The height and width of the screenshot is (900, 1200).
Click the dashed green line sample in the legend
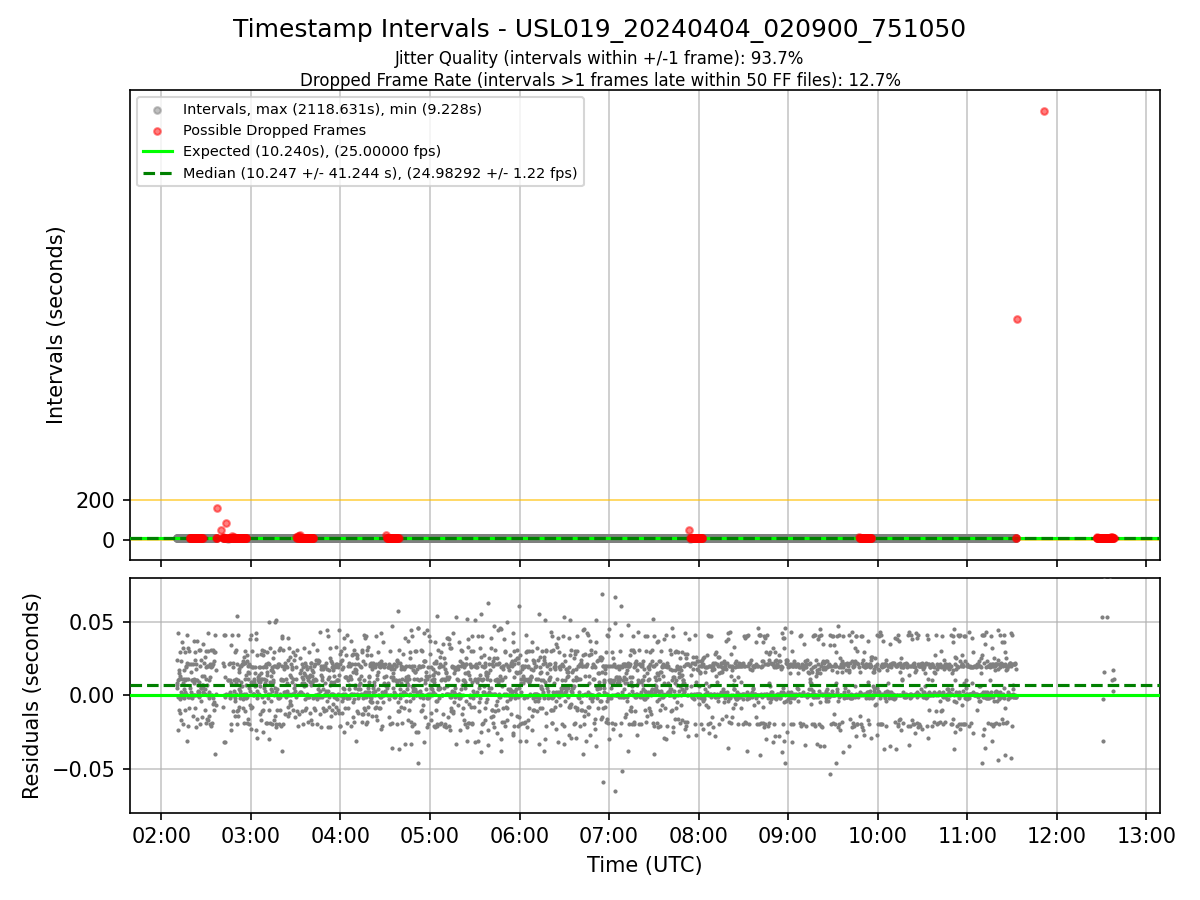coord(157,174)
